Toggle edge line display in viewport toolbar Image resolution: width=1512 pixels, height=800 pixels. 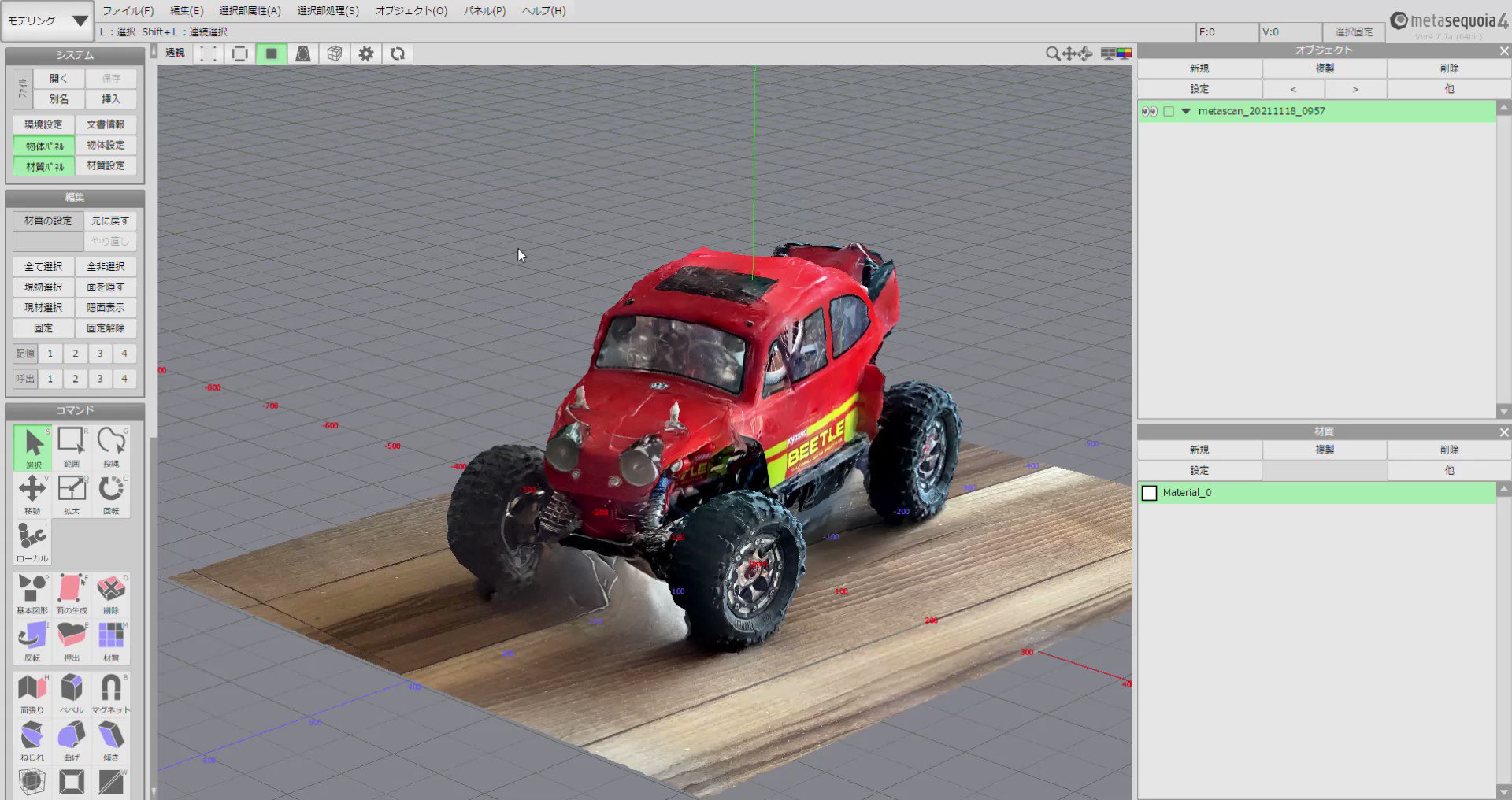239,54
